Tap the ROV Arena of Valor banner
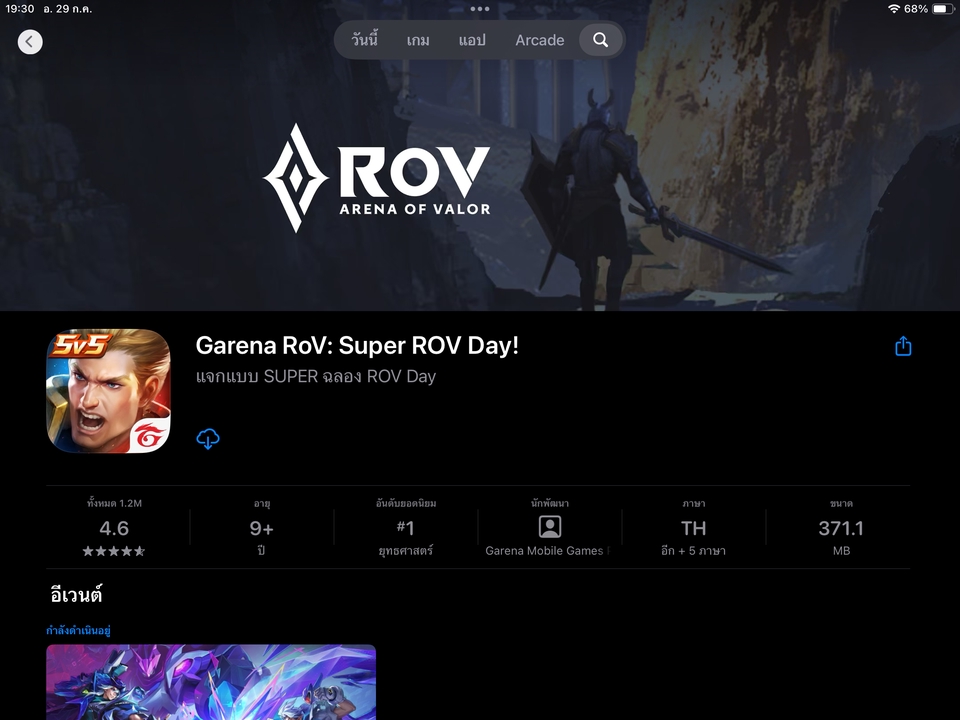 point(377,178)
